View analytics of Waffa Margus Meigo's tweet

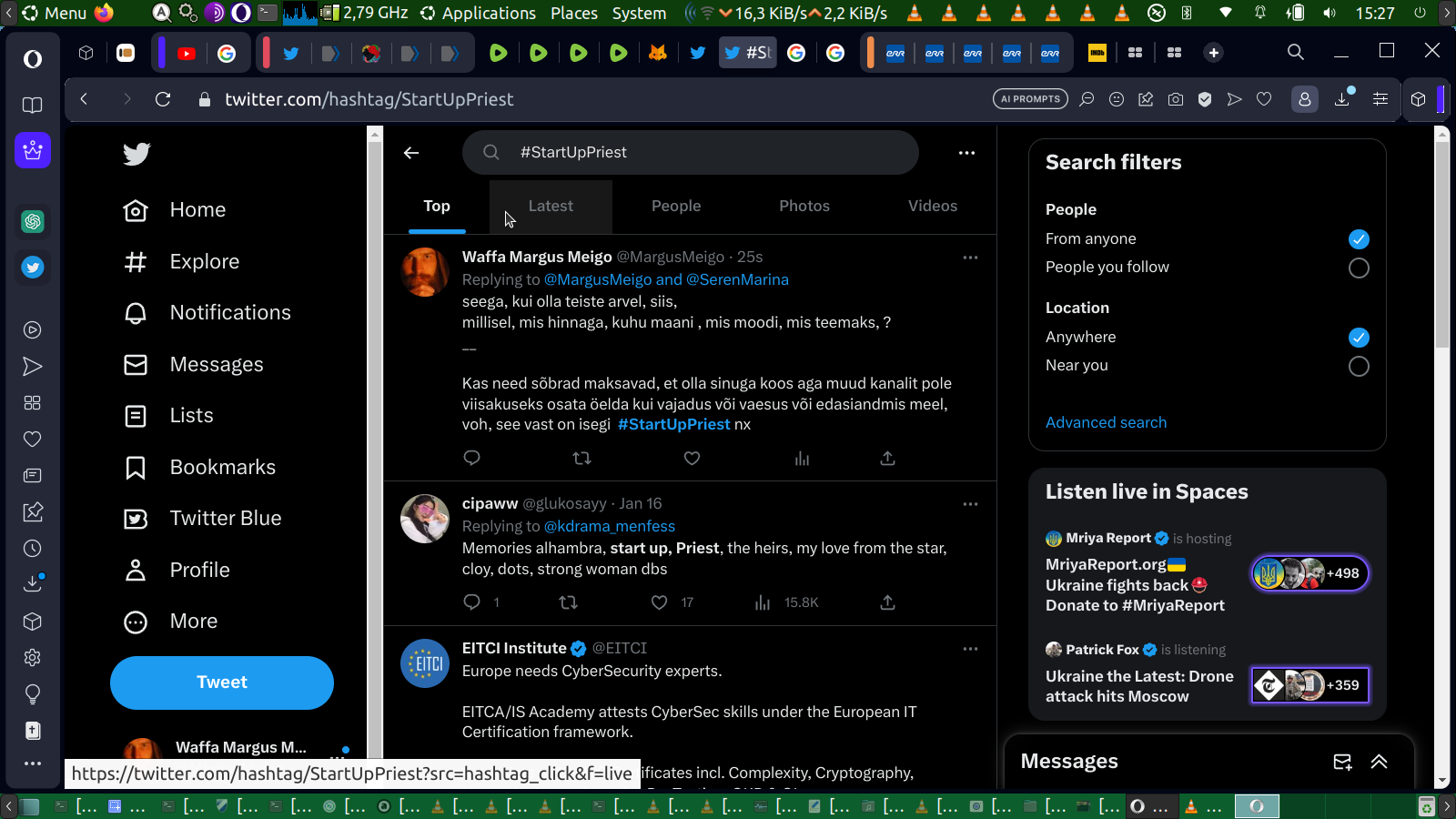[x=802, y=458]
